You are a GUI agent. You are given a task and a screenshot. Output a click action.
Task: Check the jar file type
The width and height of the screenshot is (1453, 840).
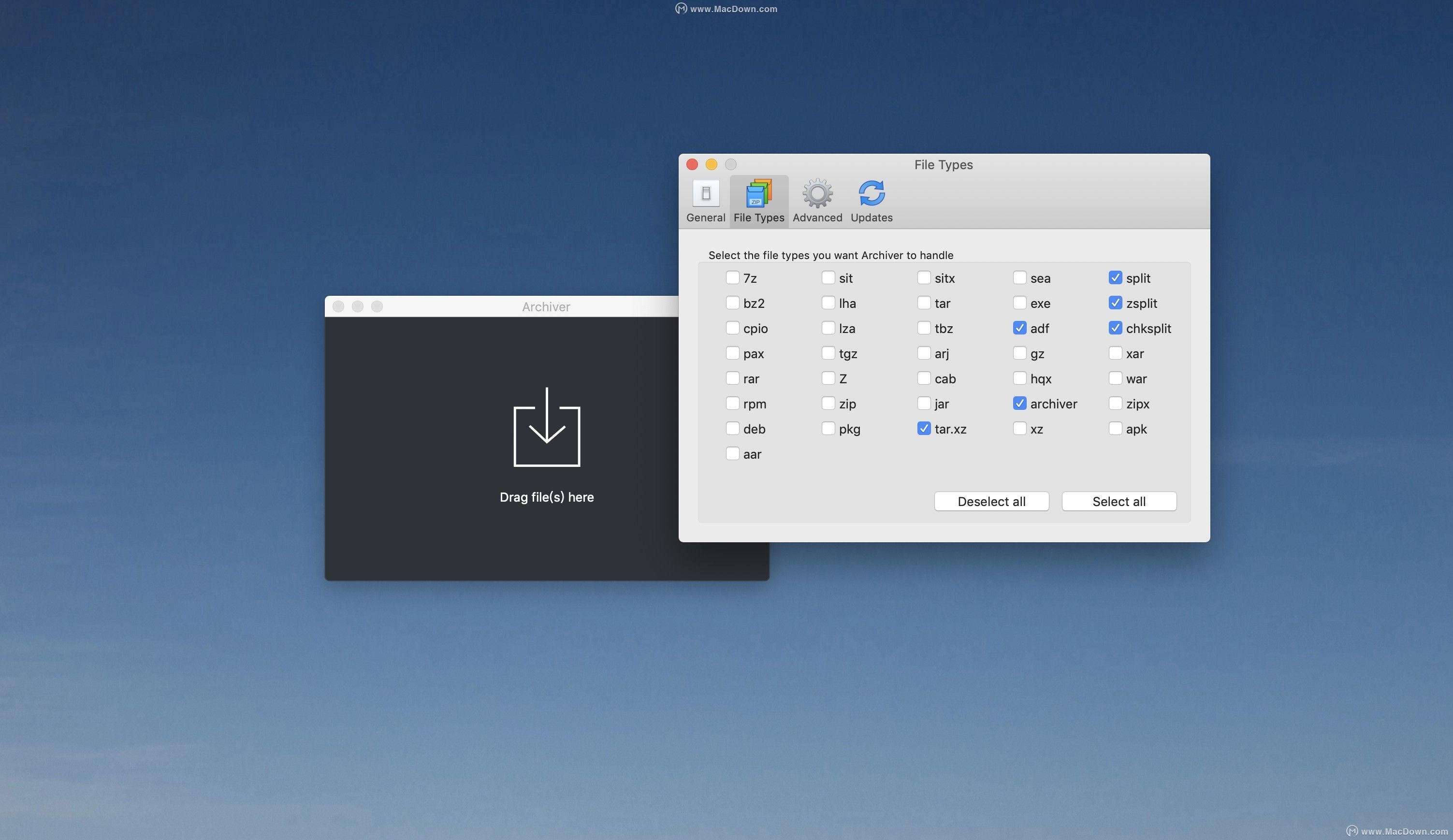click(x=924, y=403)
